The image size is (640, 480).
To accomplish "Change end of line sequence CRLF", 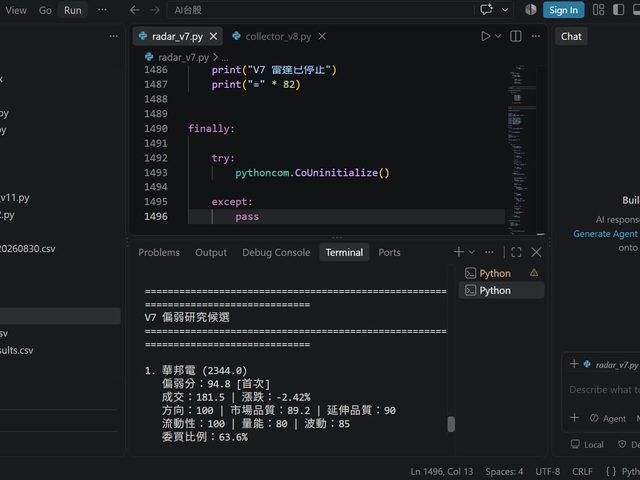I will click(x=582, y=471).
